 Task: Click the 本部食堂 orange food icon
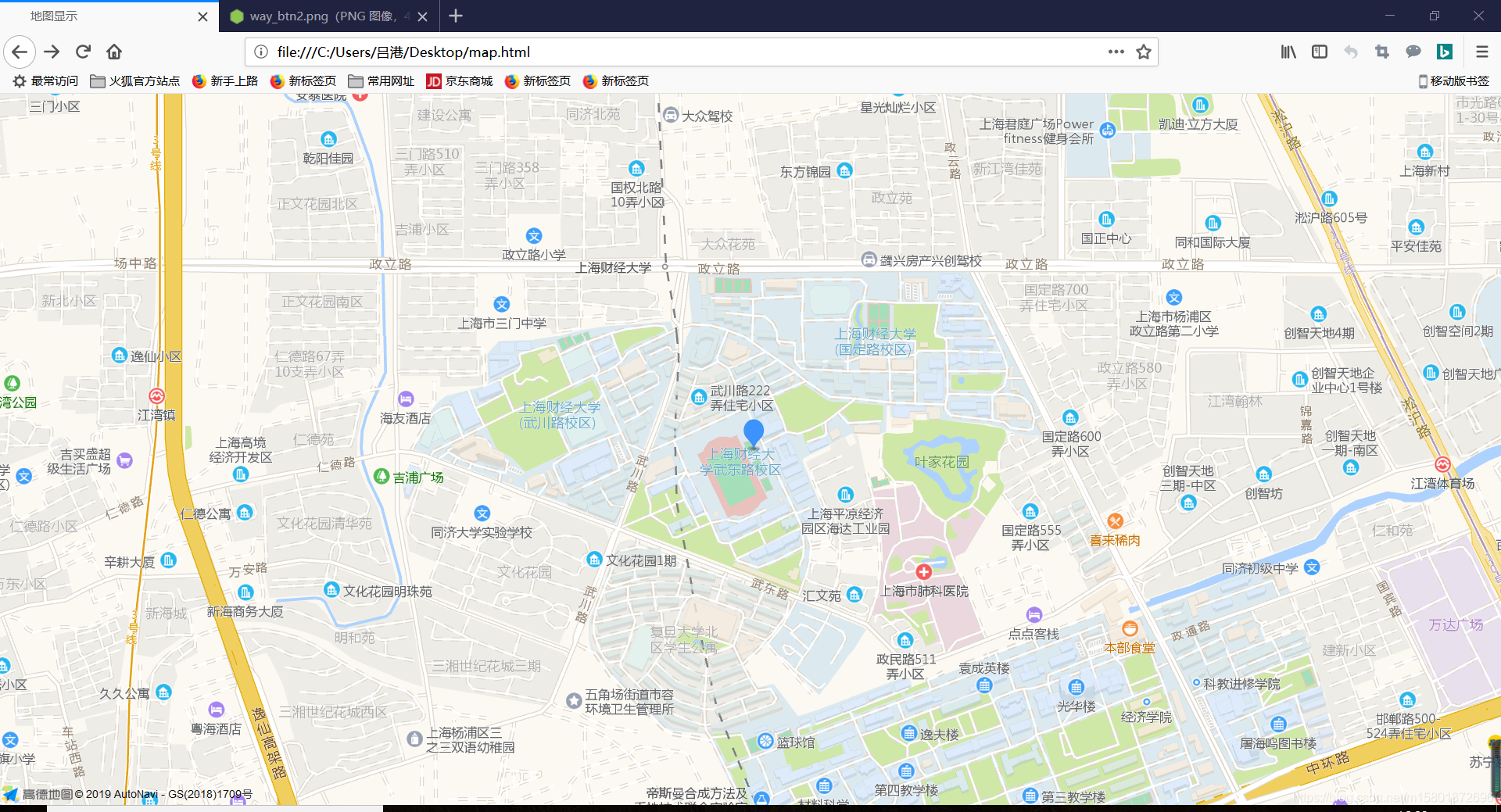click(1130, 628)
